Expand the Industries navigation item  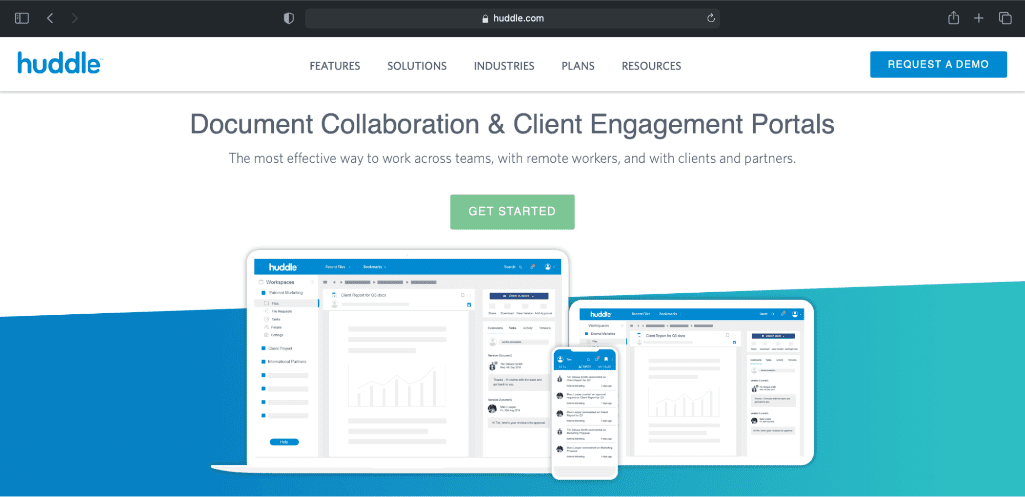click(x=504, y=66)
